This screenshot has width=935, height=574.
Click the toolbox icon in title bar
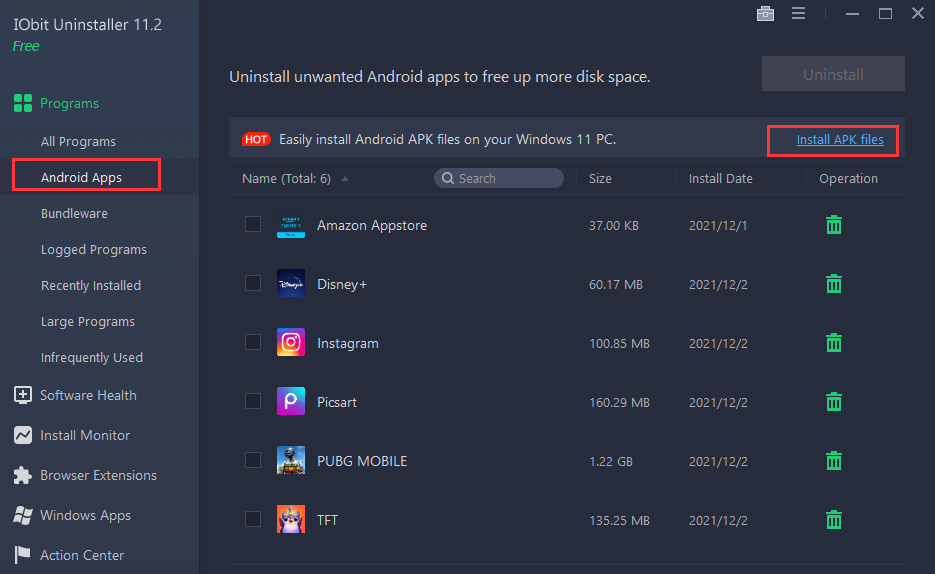point(765,13)
